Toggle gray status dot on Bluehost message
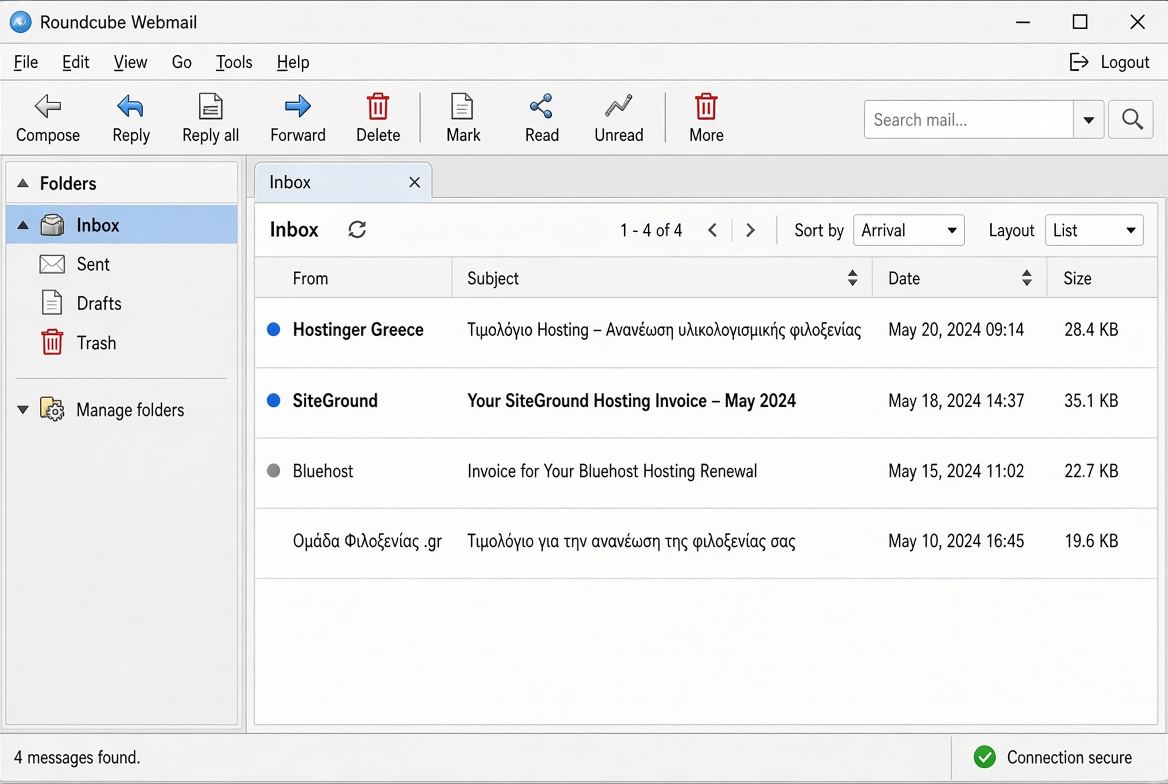Screen dimensions: 1168x784 pyautogui.click(x=273, y=471)
